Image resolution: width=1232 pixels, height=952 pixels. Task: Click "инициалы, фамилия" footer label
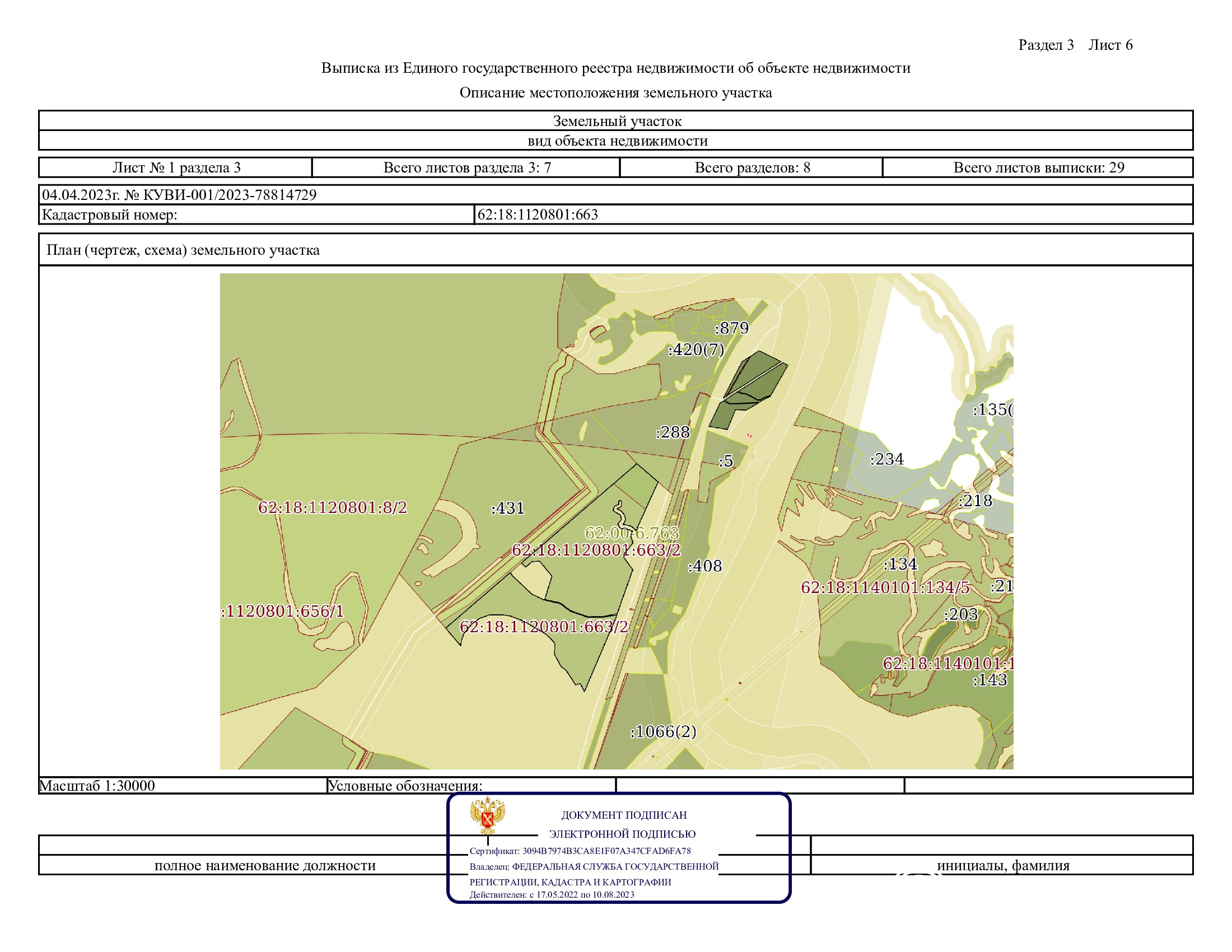click(1003, 866)
